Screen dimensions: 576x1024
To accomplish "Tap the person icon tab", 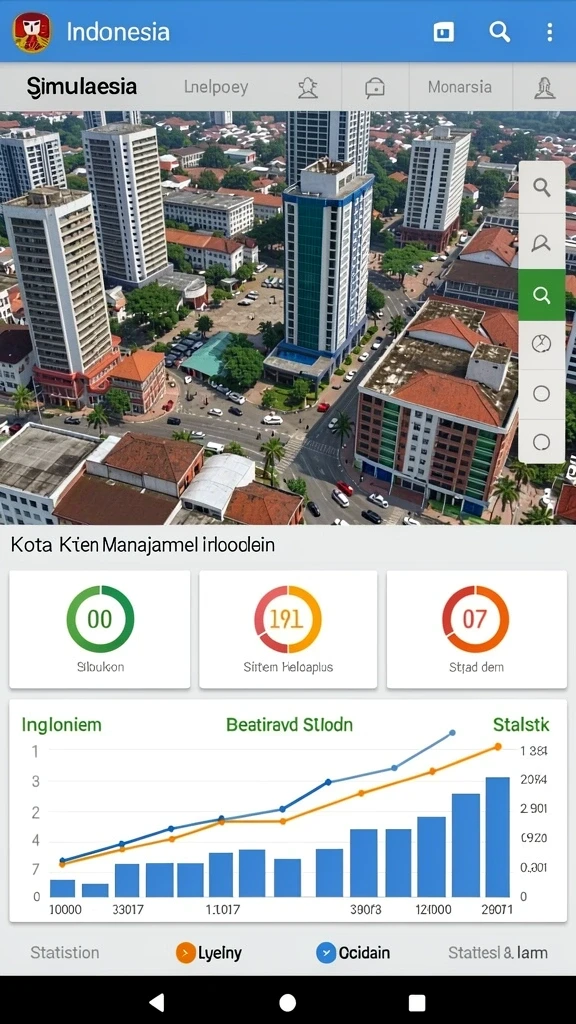I will pyautogui.click(x=307, y=87).
